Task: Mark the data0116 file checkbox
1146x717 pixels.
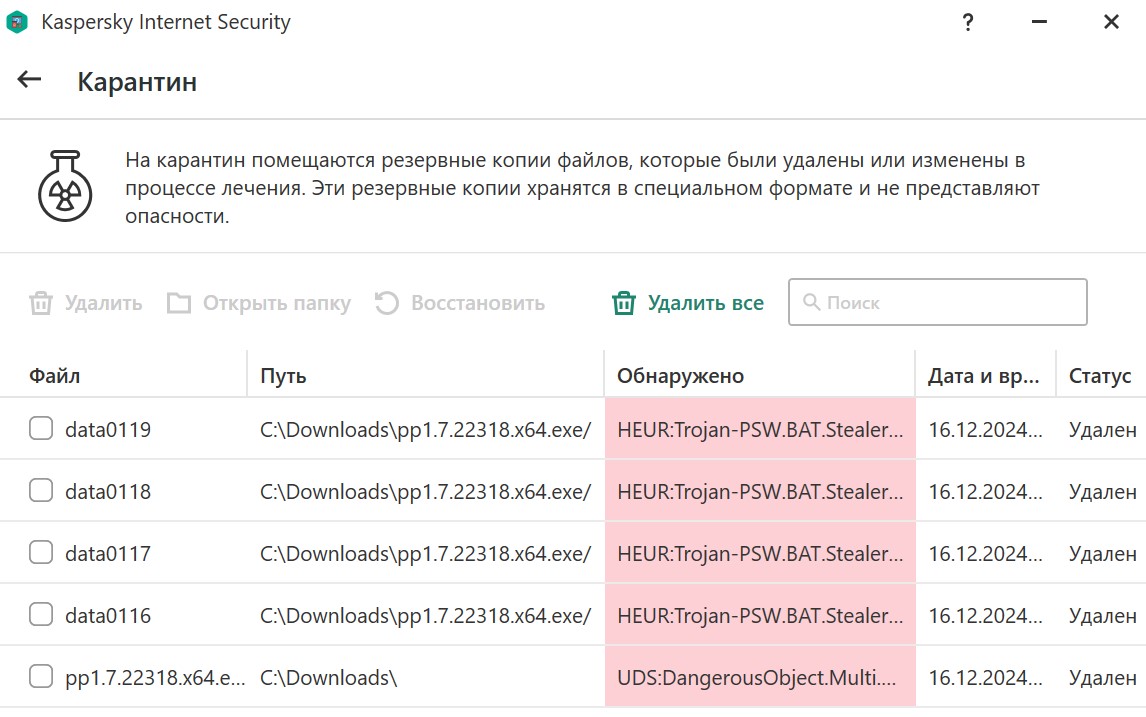Action: pyautogui.click(x=41, y=615)
